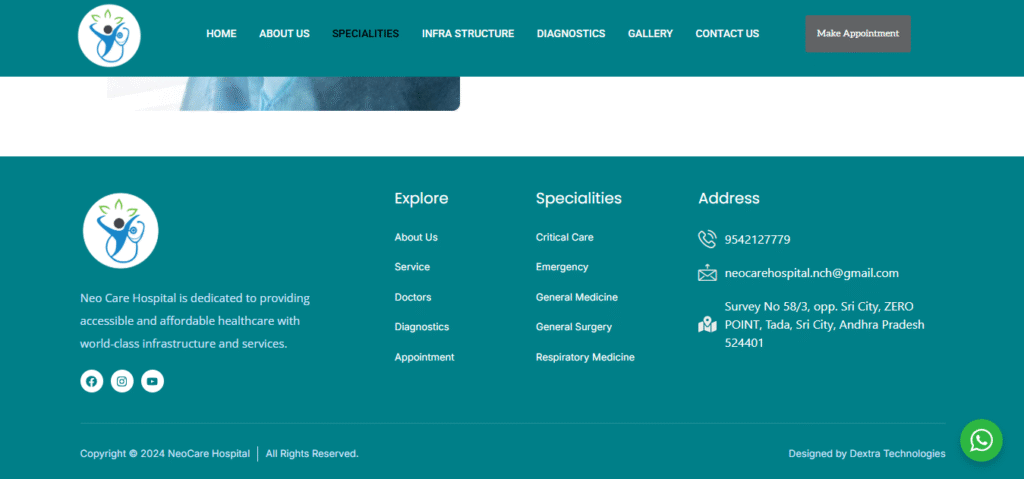
Task: Open GALLERY from the navigation bar
Action: coord(650,34)
